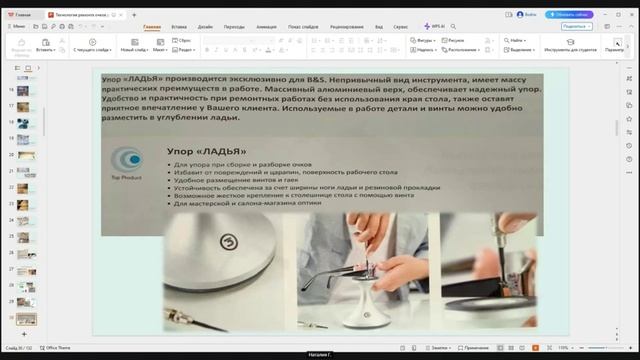Screen dimensions: 640x360
Task: Click the undo arrow icon
Action: click(x=81, y=27)
